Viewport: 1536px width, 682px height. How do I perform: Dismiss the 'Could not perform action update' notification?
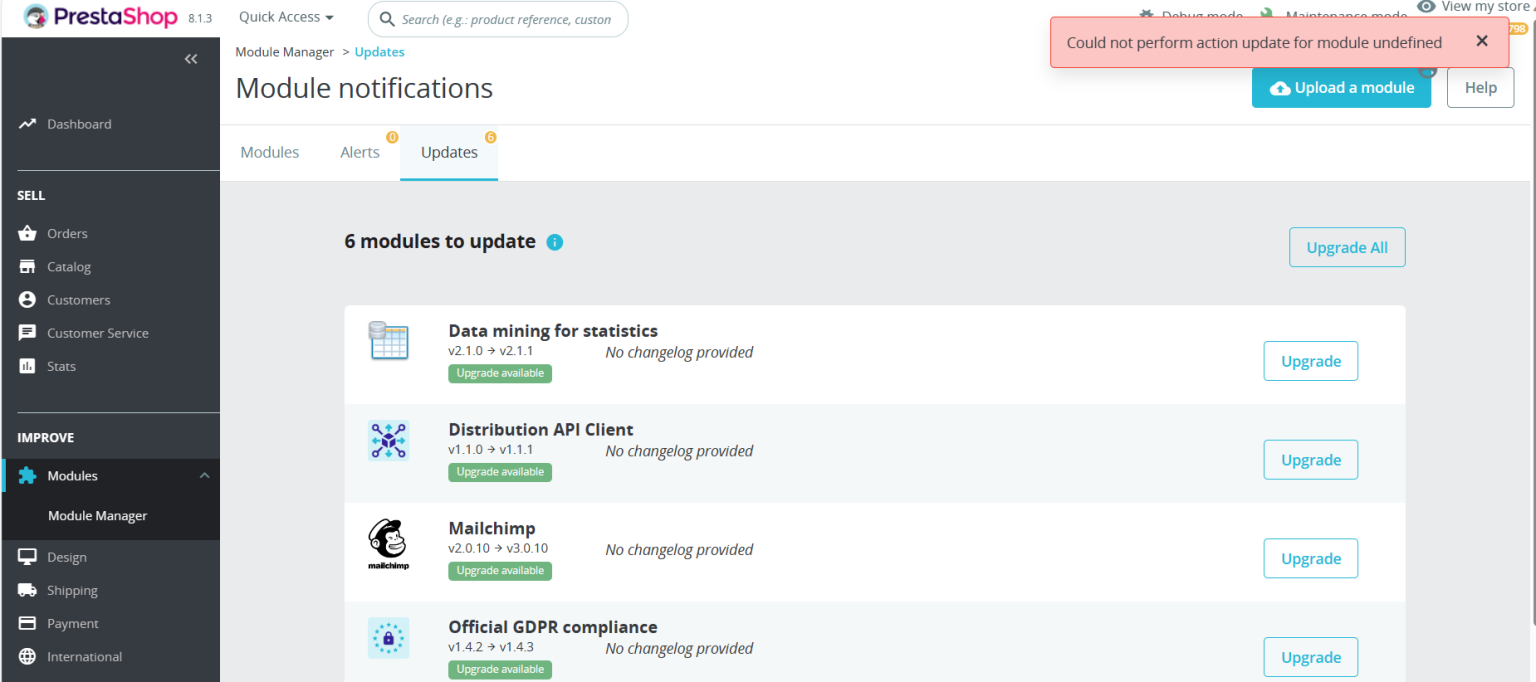click(x=1482, y=40)
